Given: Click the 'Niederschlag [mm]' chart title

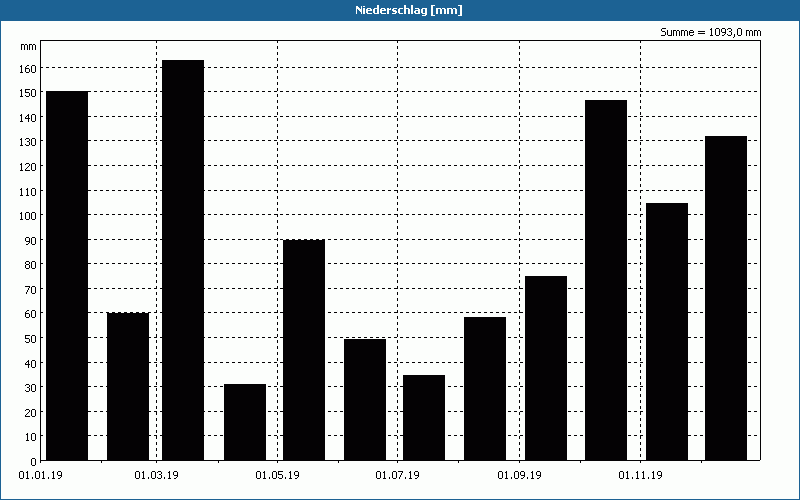Looking at the screenshot, I should point(409,10).
